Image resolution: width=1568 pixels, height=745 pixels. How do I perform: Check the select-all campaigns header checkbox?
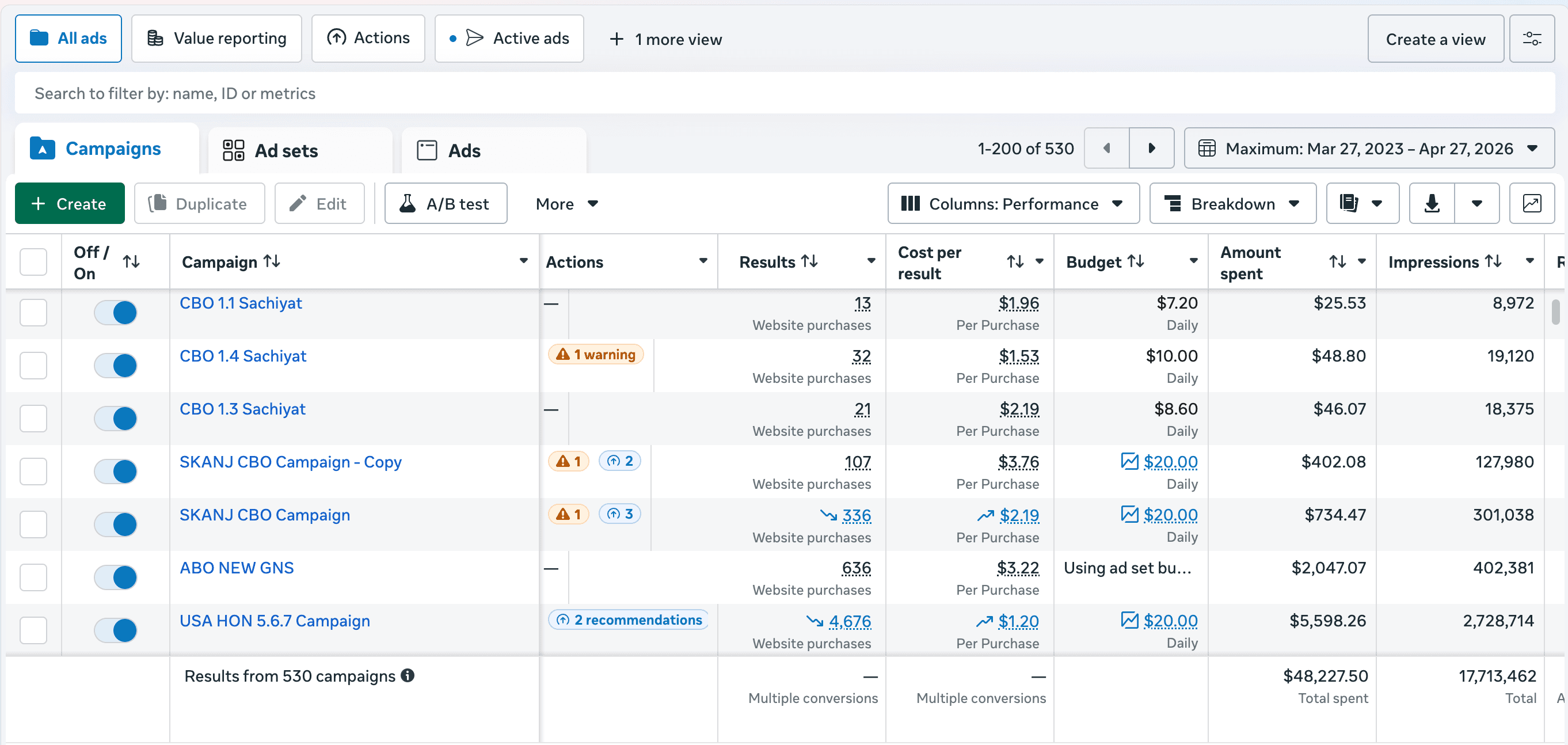33,262
